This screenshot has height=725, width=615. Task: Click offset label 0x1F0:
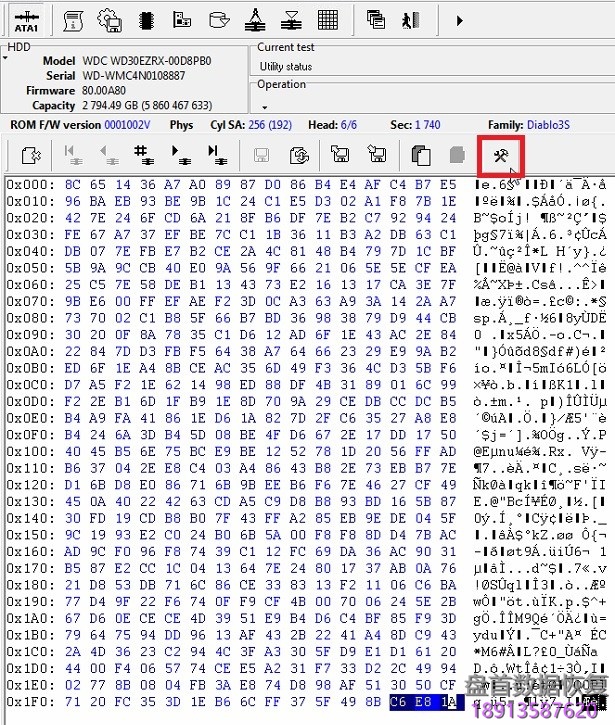(30, 702)
